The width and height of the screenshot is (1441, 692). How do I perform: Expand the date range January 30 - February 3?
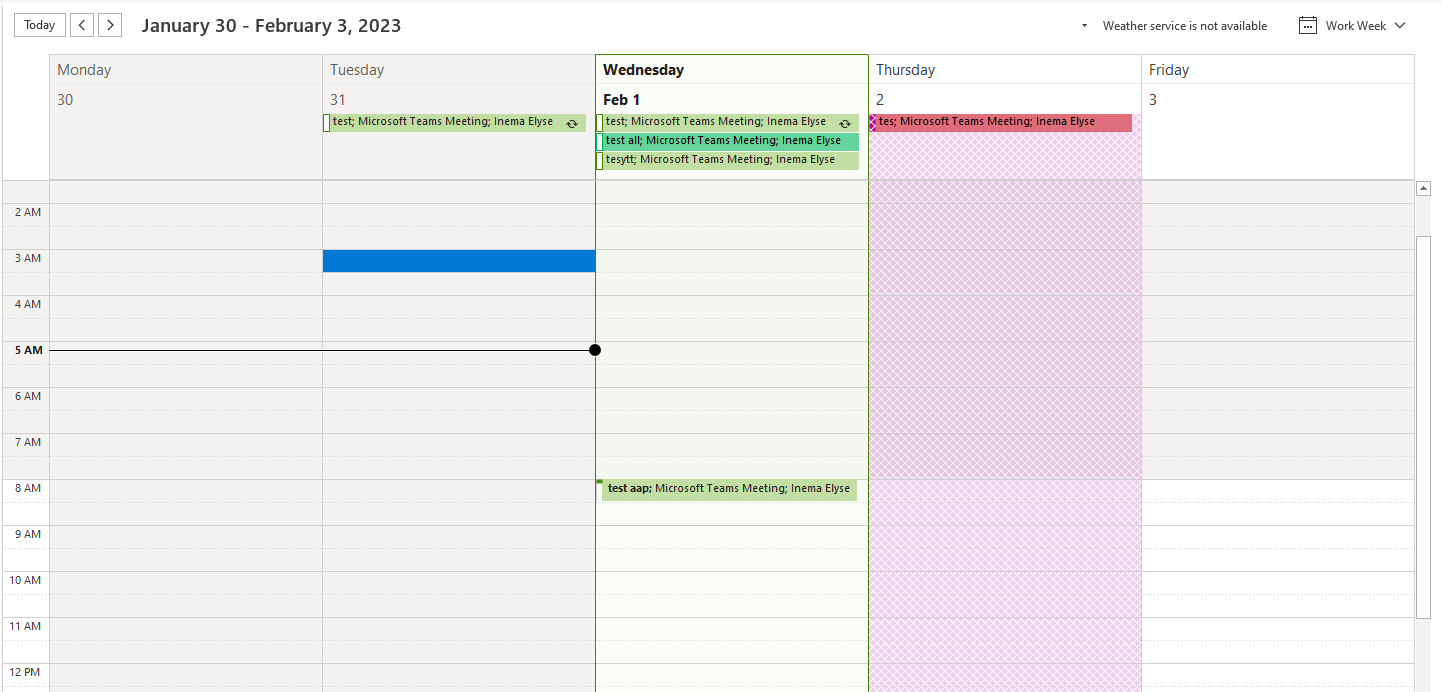(271, 25)
